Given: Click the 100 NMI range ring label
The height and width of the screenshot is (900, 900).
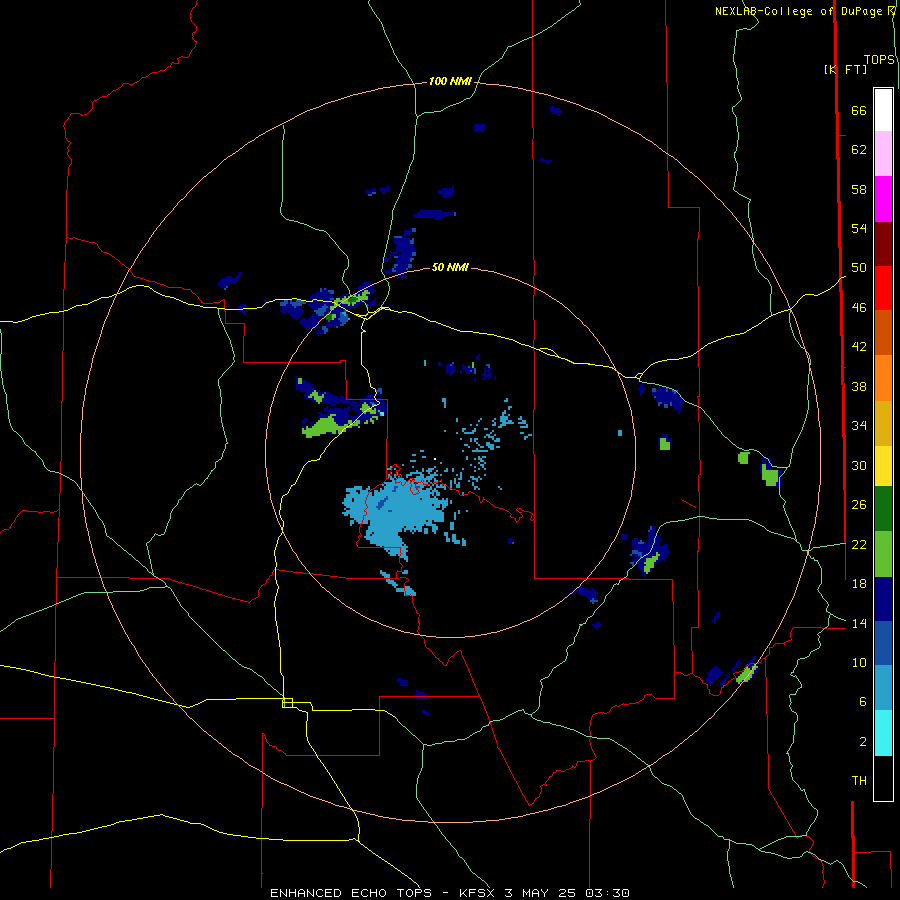Looking at the screenshot, I should (x=450, y=81).
